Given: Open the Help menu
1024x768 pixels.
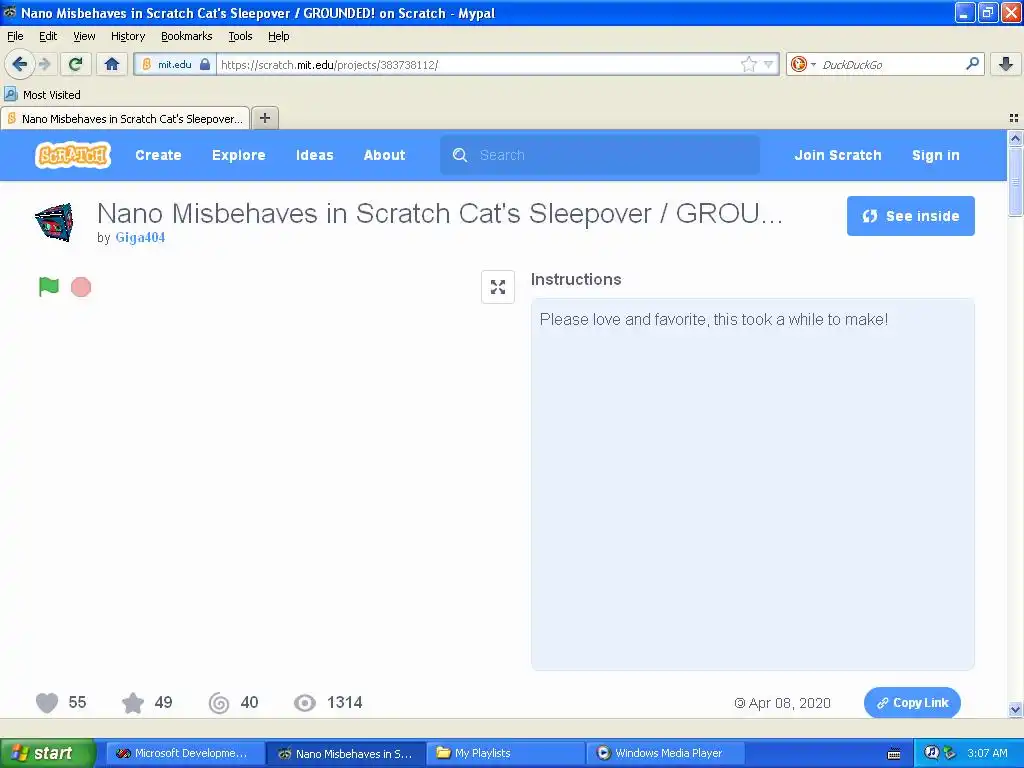Looking at the screenshot, I should 279,36.
